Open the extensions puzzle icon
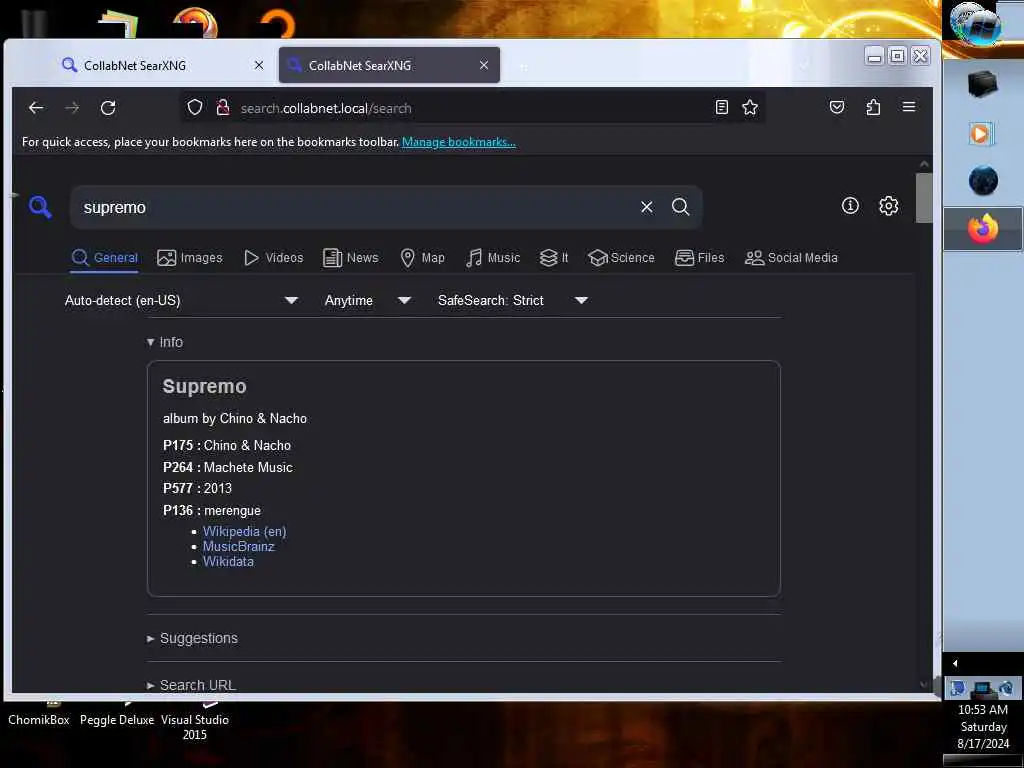This screenshot has width=1024, height=768. [873, 108]
